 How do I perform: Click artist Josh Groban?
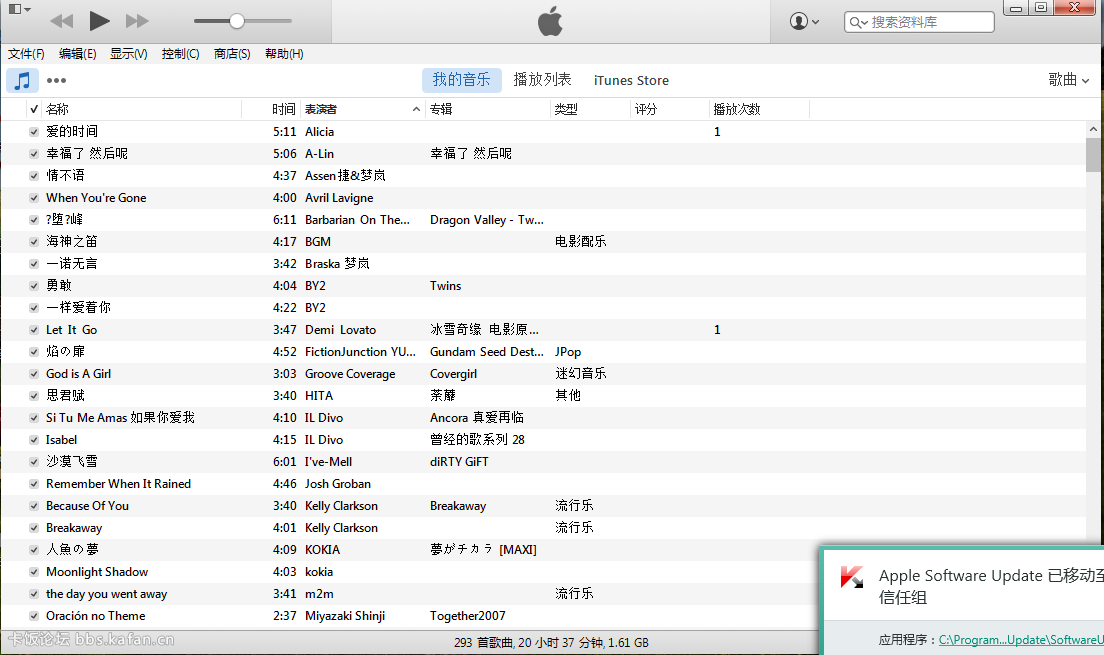(x=337, y=484)
